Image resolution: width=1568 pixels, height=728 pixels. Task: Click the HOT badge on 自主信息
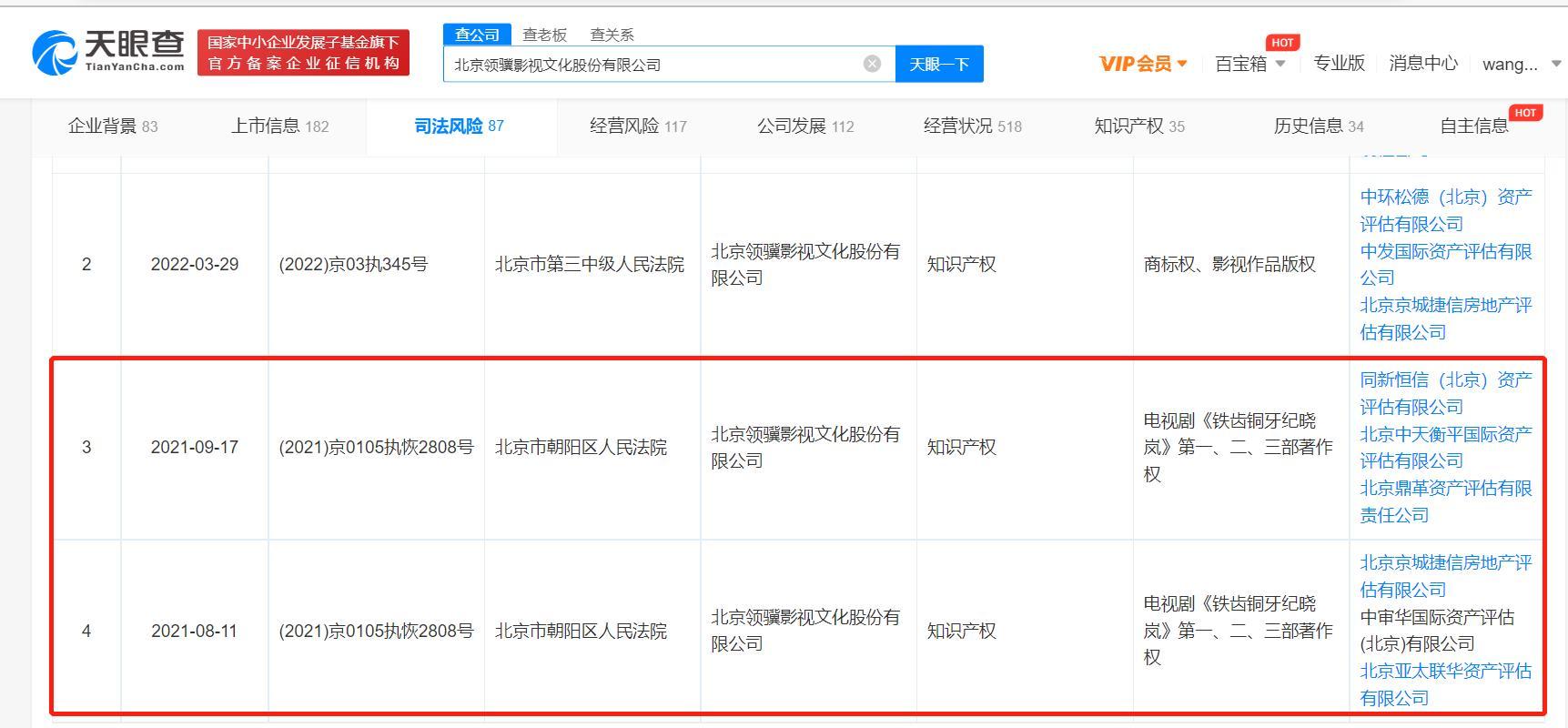(1525, 113)
